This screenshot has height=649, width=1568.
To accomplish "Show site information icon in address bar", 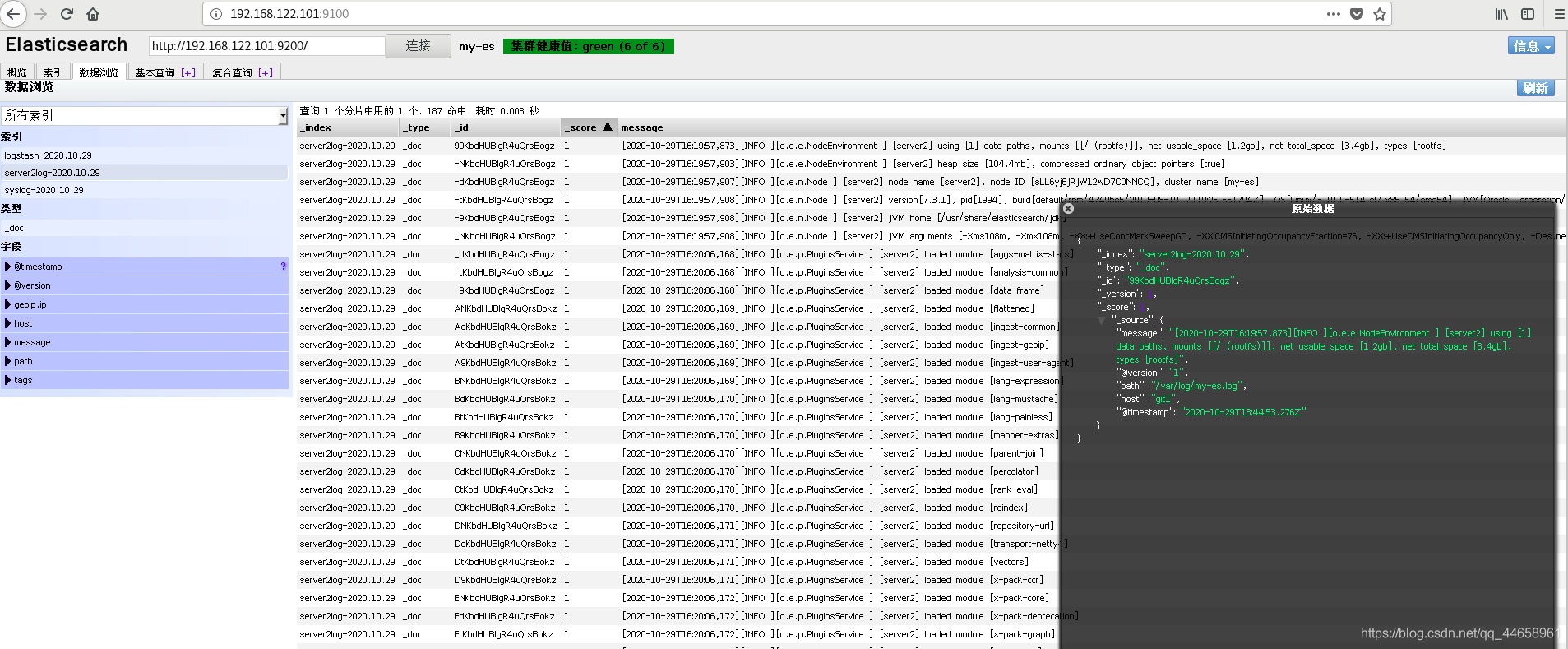I will tap(216, 14).
